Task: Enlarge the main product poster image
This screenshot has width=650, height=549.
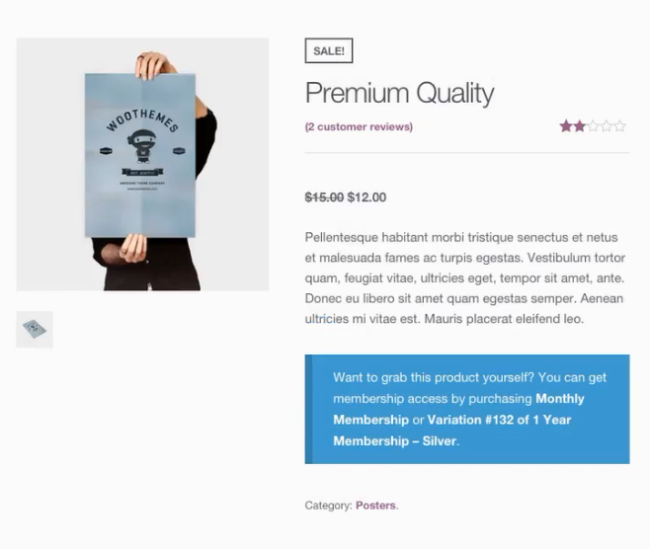Action: [x=143, y=164]
